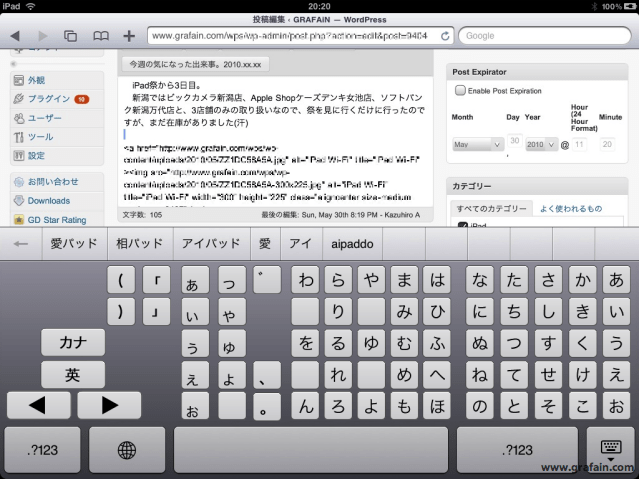
Task: Tap the post title field 今週の気になった出来事
Action: coord(195,64)
